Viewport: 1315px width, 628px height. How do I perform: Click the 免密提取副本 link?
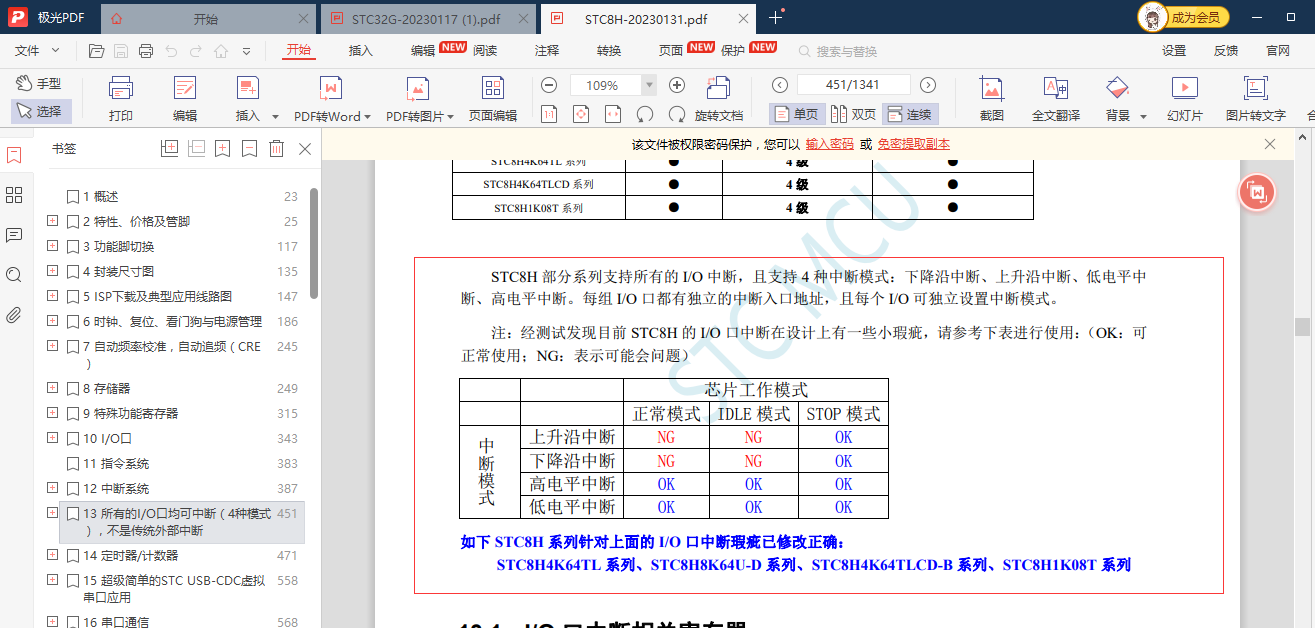pyautogui.click(x=914, y=144)
